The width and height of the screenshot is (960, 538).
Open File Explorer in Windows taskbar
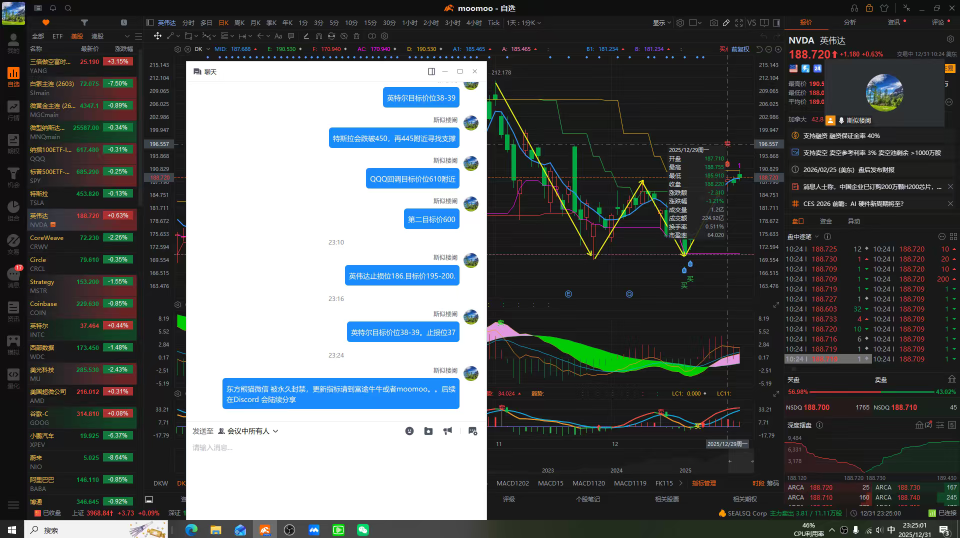tap(216, 529)
